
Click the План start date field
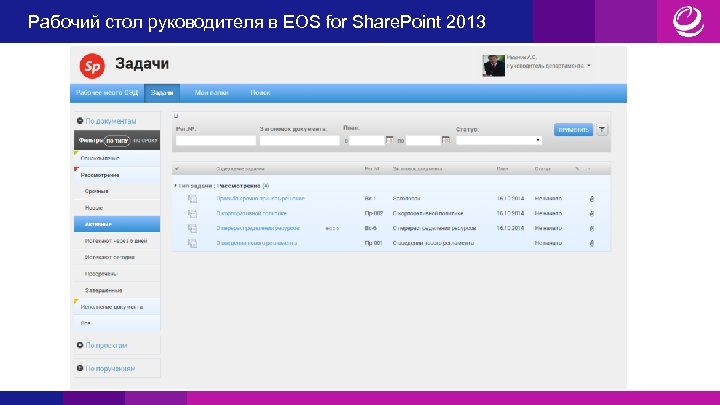(366, 141)
